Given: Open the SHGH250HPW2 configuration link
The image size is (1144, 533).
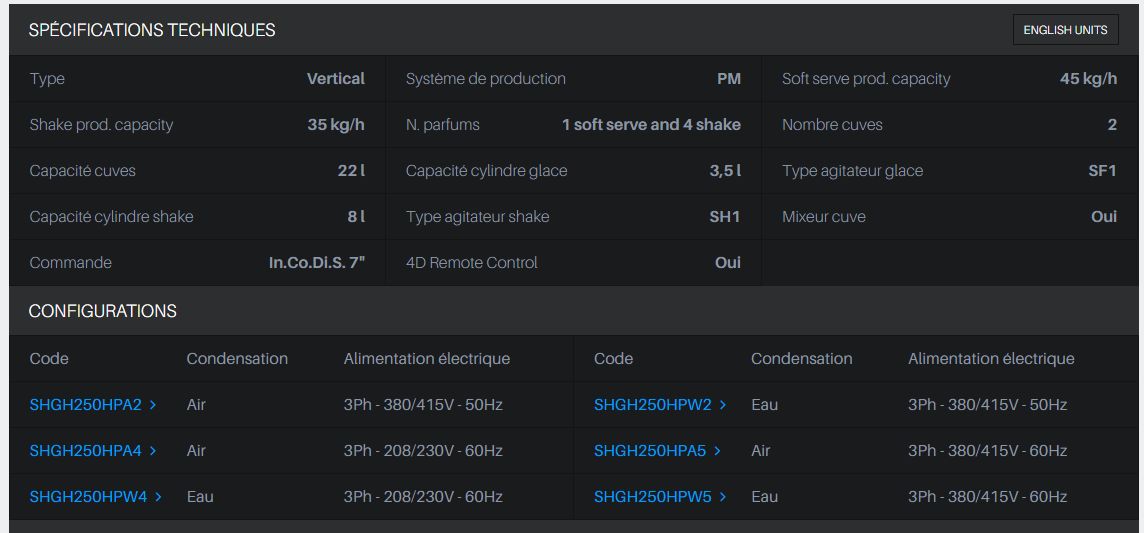Looking at the screenshot, I should click(x=652, y=405).
